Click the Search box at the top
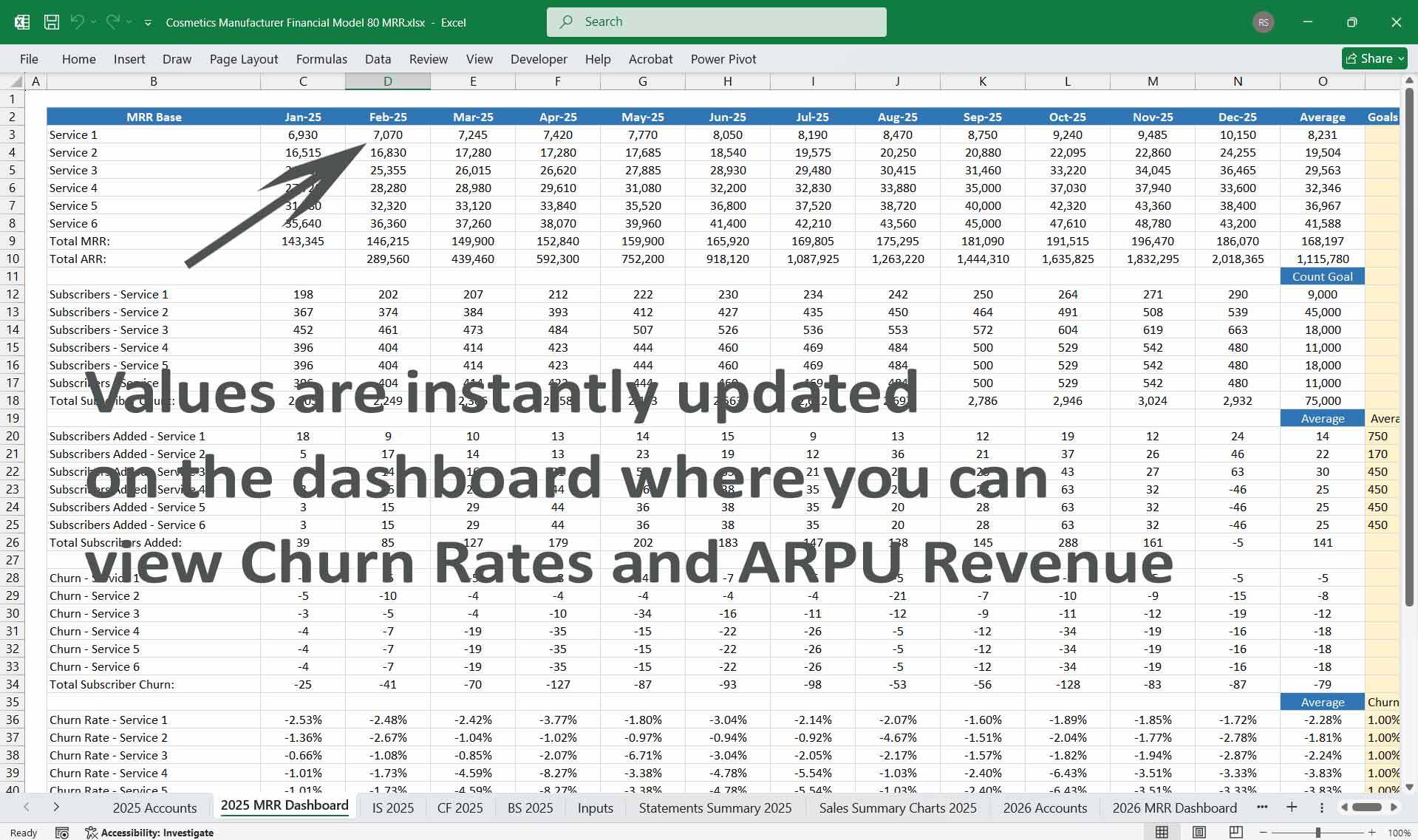Viewport: 1418px width, 840px height. click(x=716, y=21)
